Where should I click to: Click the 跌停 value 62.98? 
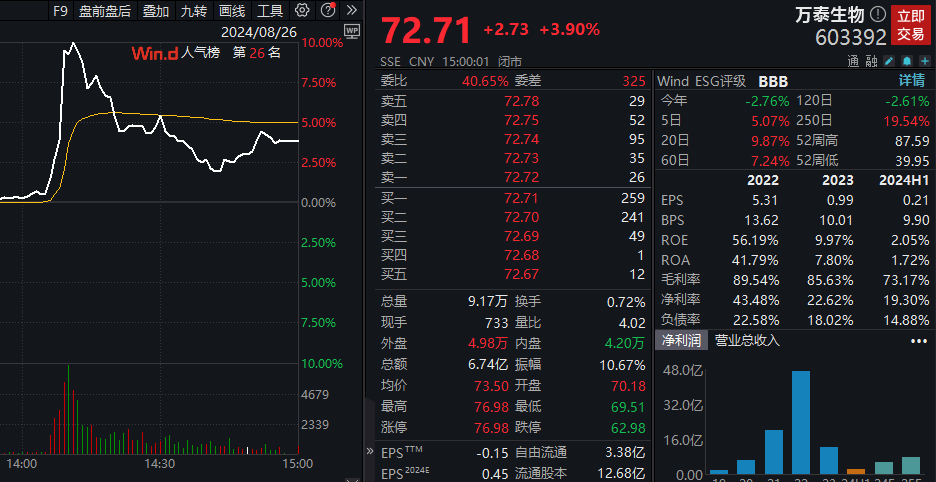coord(628,428)
